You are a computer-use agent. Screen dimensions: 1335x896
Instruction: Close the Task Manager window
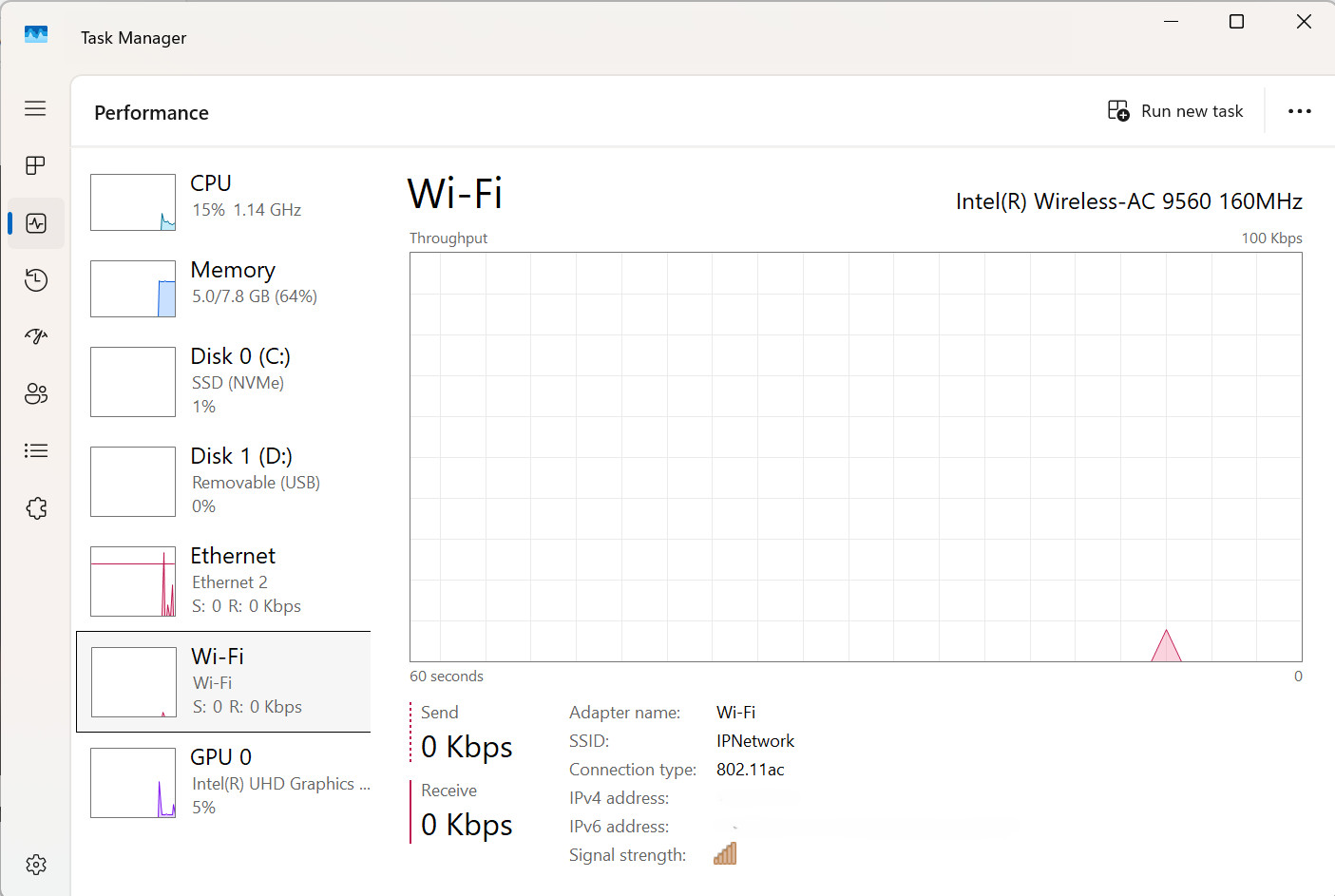point(1304,21)
